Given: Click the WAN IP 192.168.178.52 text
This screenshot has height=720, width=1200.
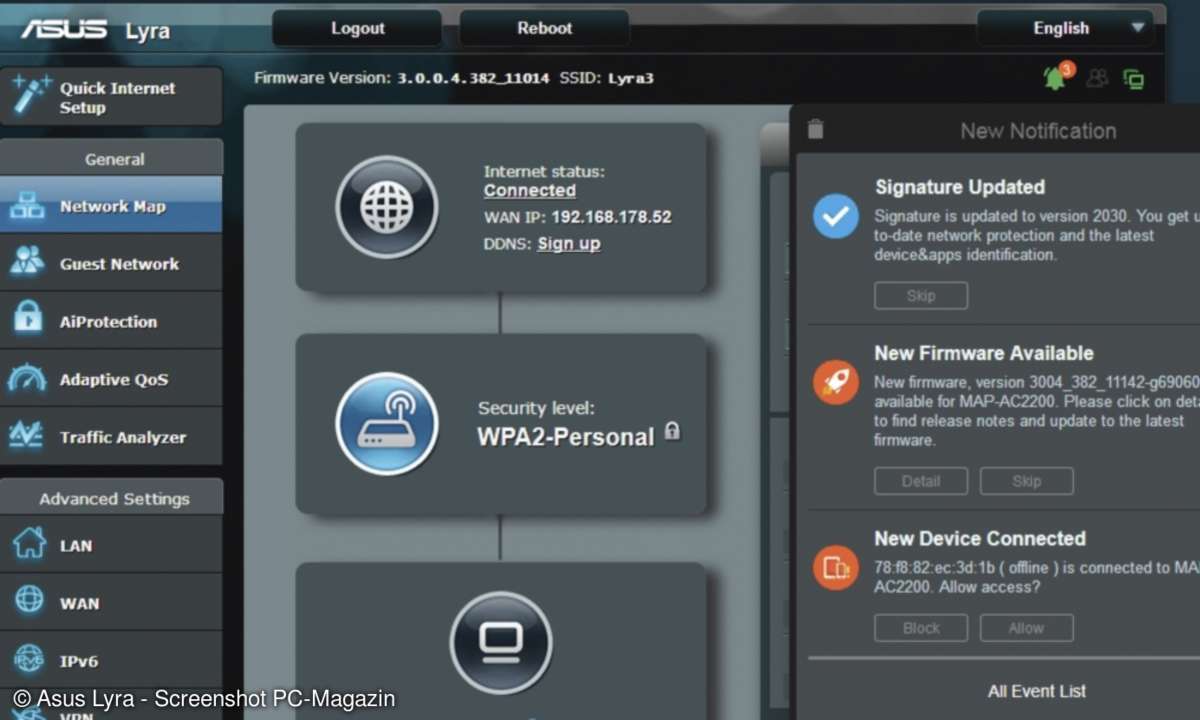Looking at the screenshot, I should click(x=612, y=216).
